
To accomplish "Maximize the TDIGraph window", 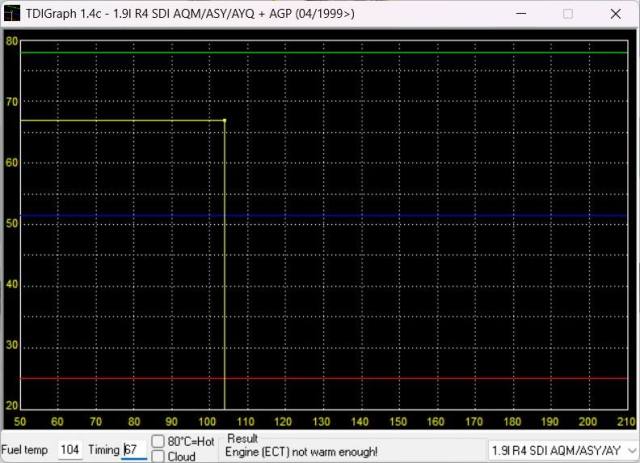I will [x=568, y=14].
